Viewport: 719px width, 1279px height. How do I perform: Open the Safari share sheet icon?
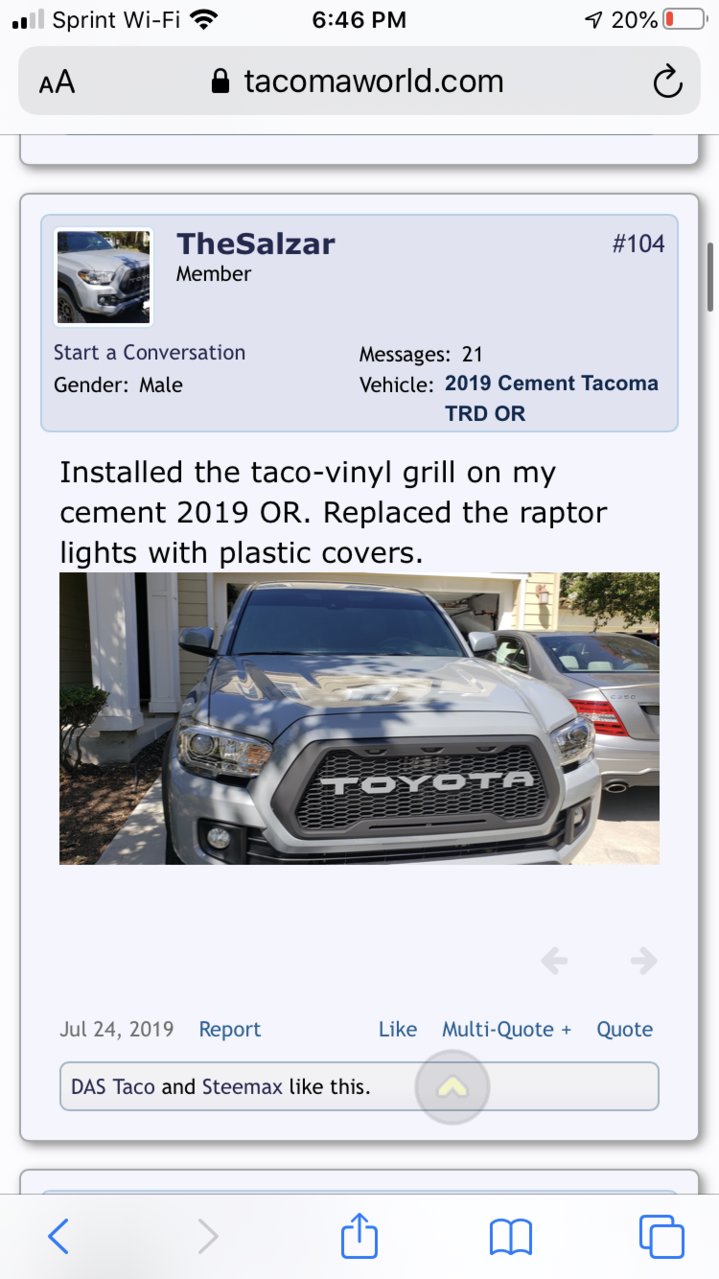(x=359, y=1235)
